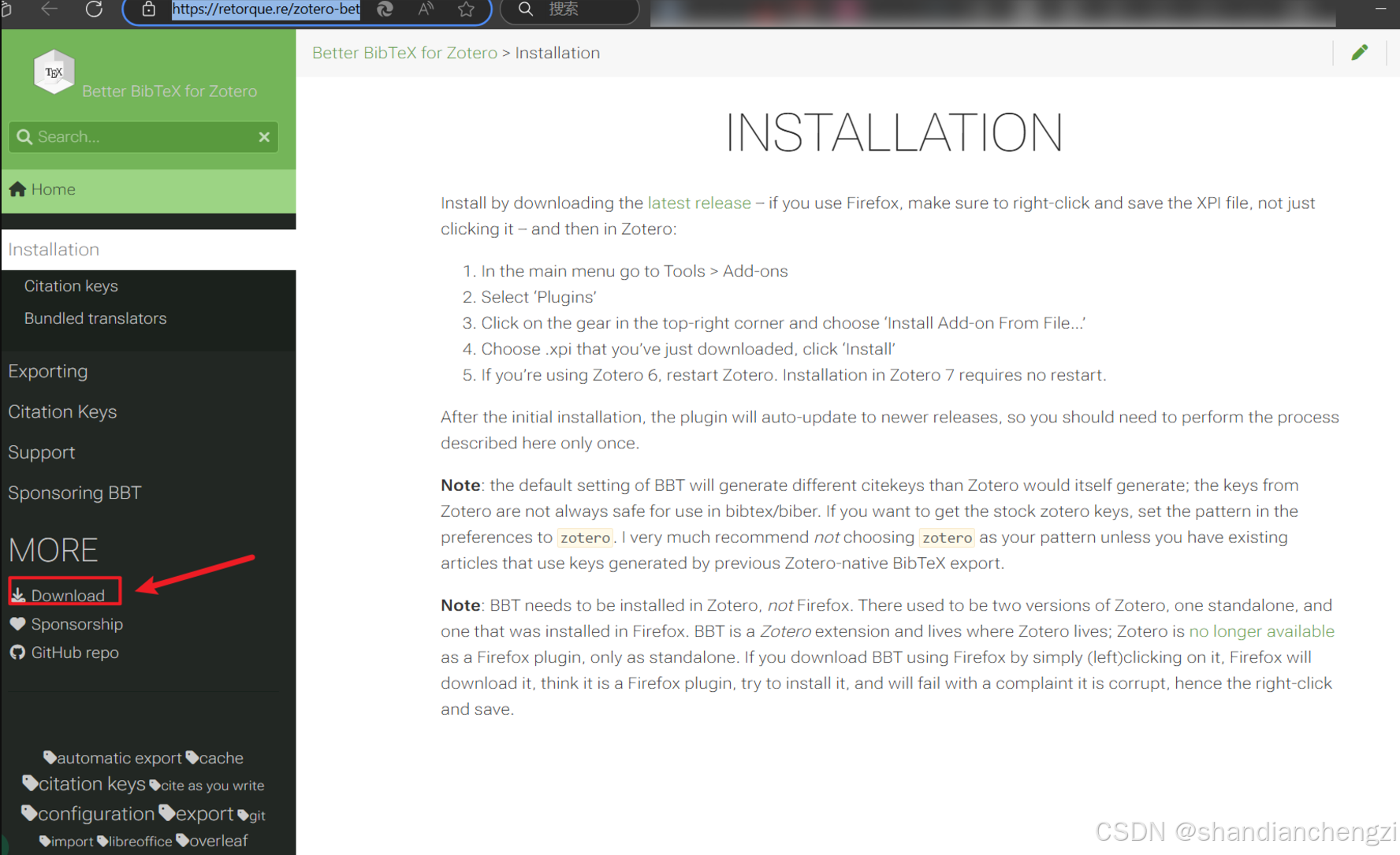1400x855 pixels.
Task: Open the Sponsorship link
Action: click(77, 624)
